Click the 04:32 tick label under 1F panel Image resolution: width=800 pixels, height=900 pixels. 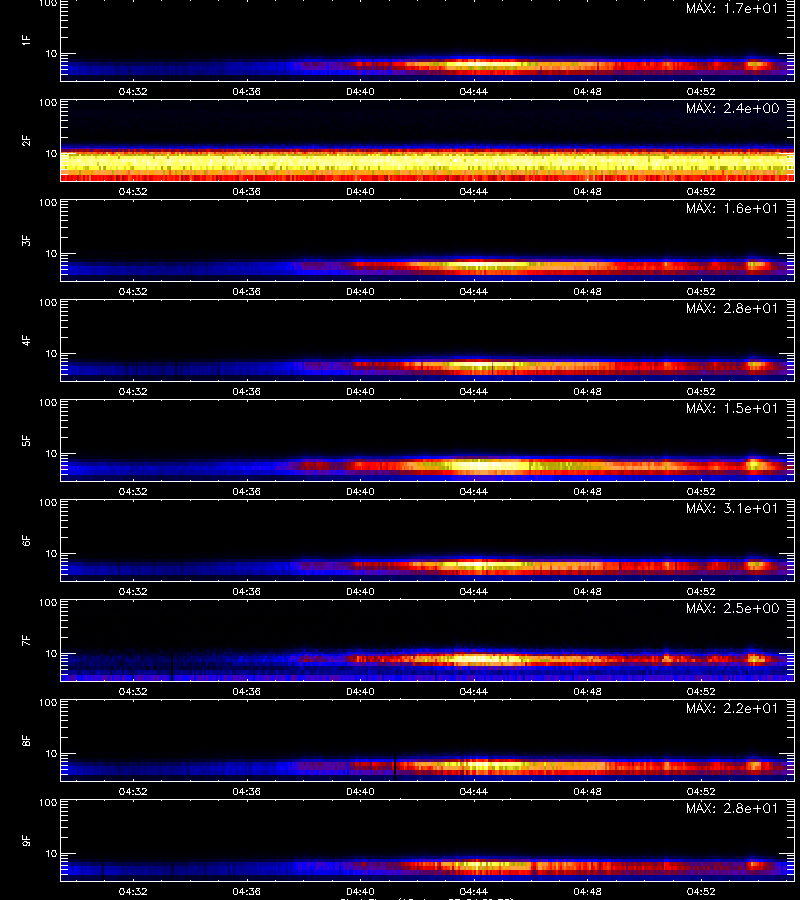coord(133,91)
